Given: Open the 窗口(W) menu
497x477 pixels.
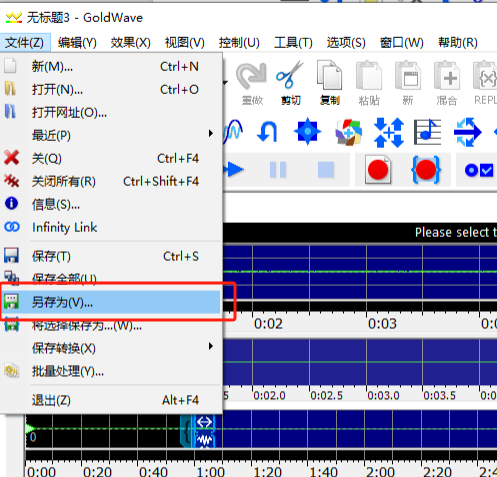Looking at the screenshot, I should click(402, 43).
